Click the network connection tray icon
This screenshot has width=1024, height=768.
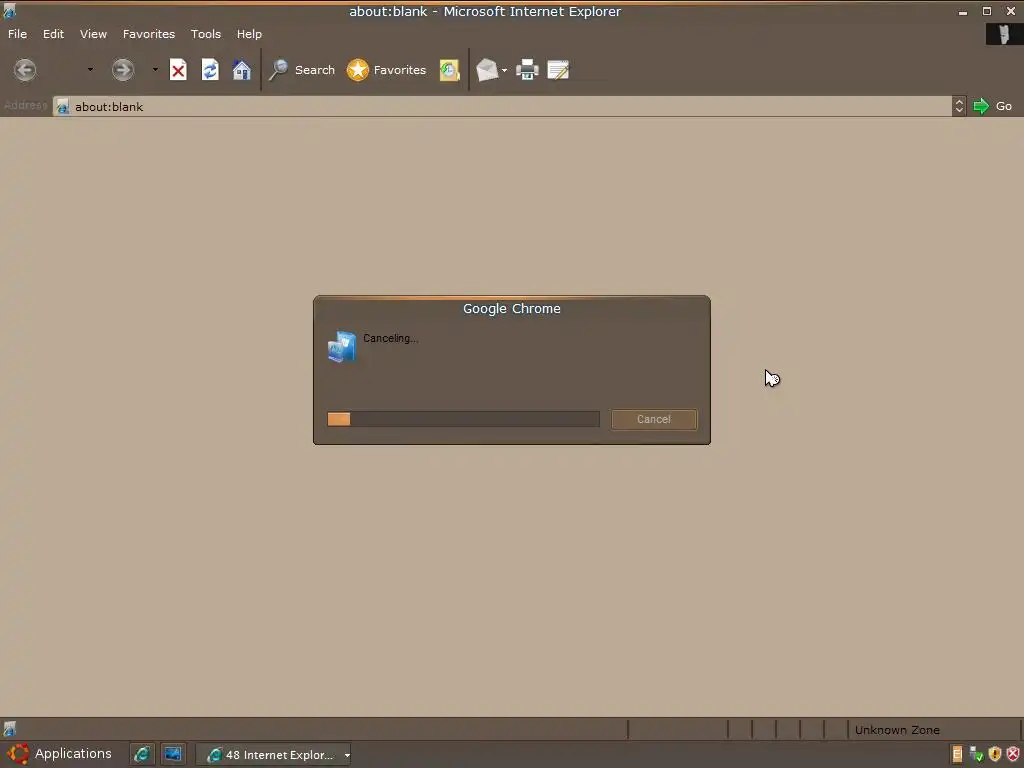click(976, 754)
